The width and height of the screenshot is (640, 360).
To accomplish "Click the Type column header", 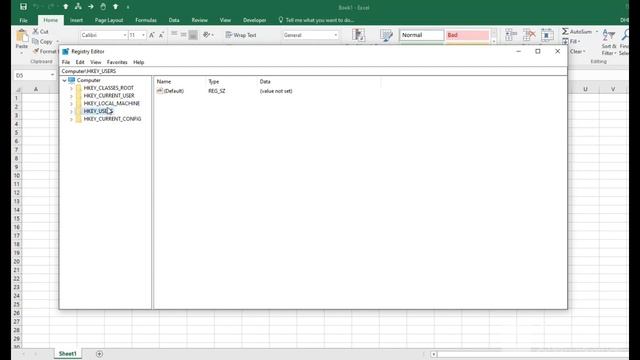I will [213, 82].
